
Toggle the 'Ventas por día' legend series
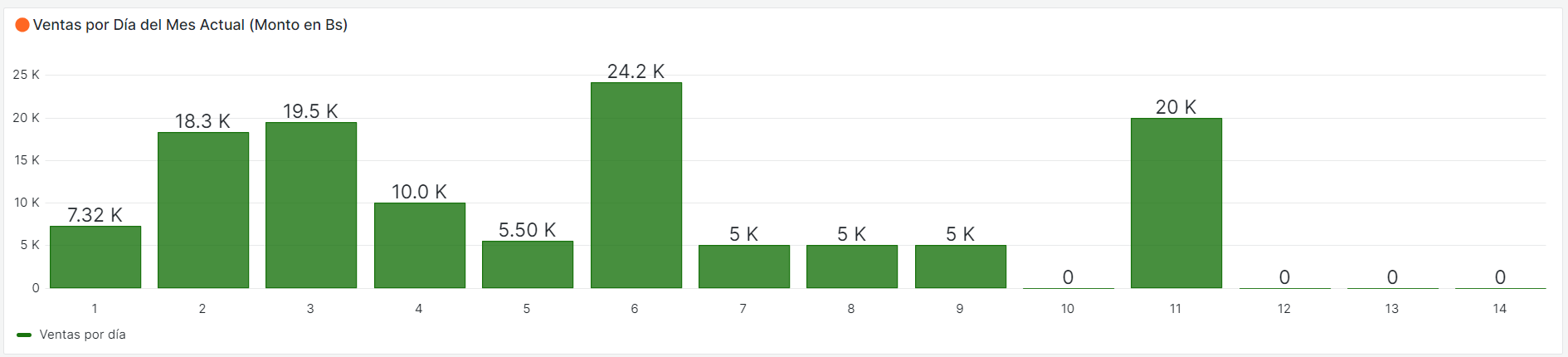(x=82, y=335)
